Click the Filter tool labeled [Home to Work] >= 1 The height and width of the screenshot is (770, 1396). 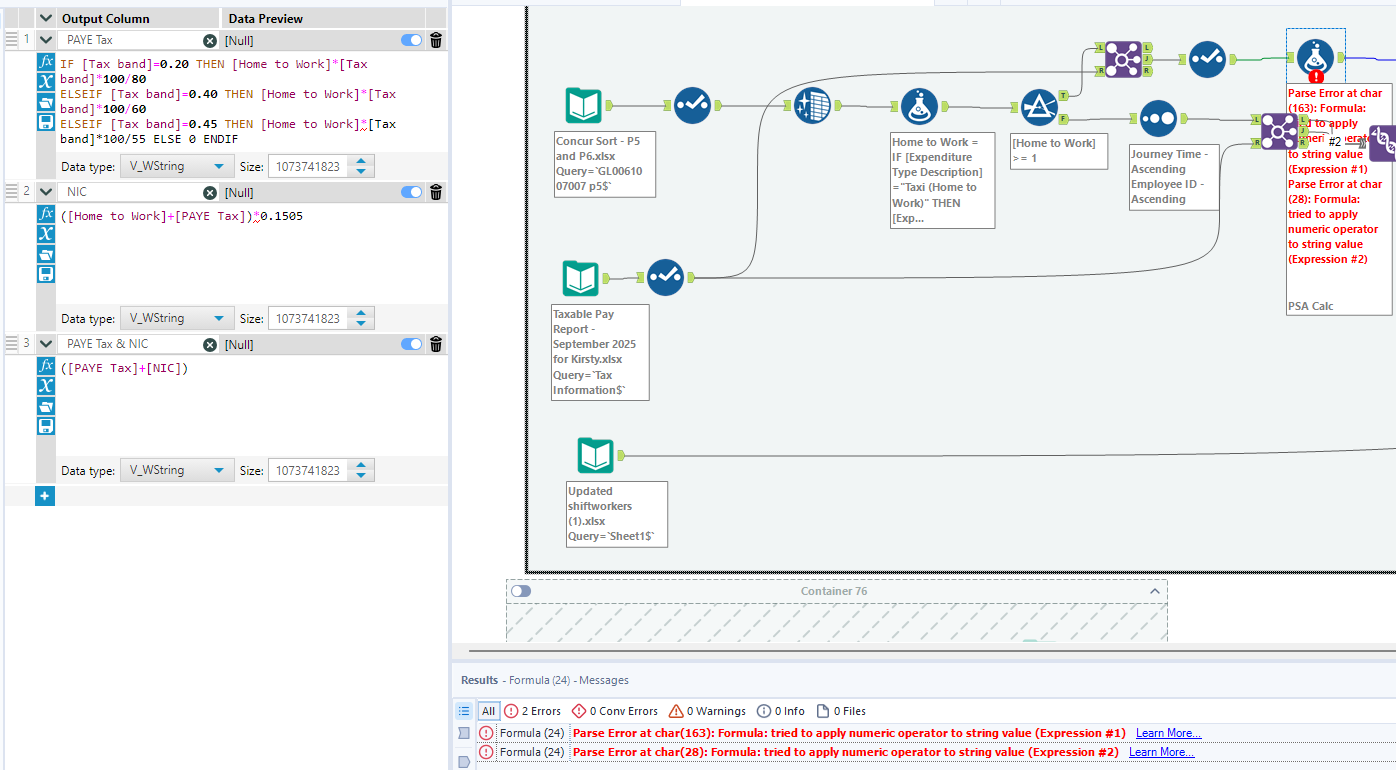(1040, 106)
